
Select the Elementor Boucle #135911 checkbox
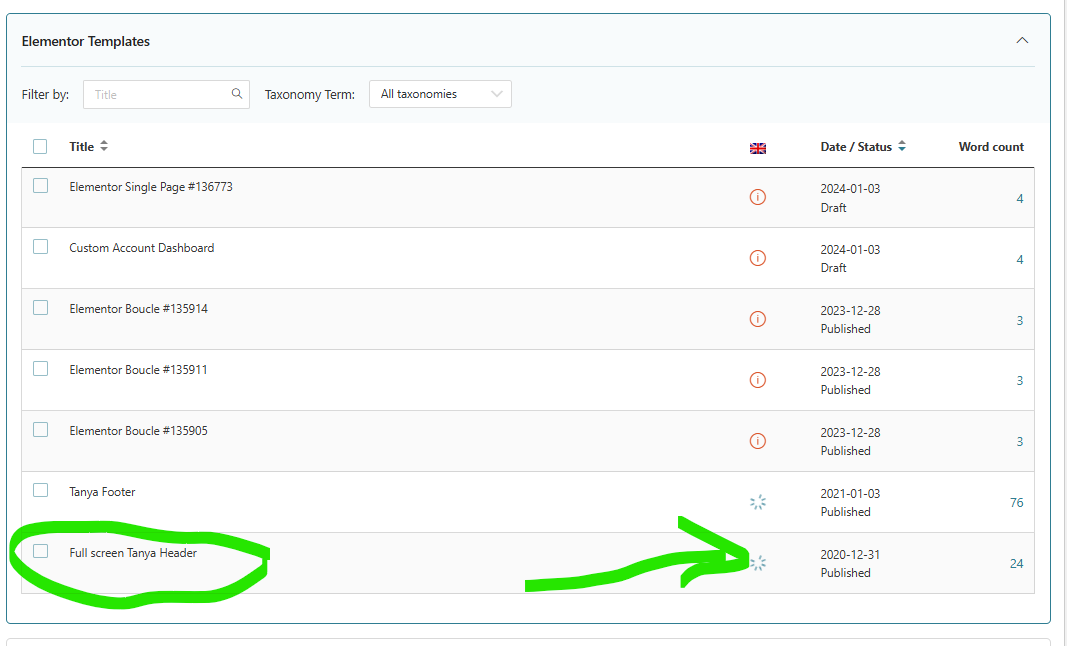(40, 368)
